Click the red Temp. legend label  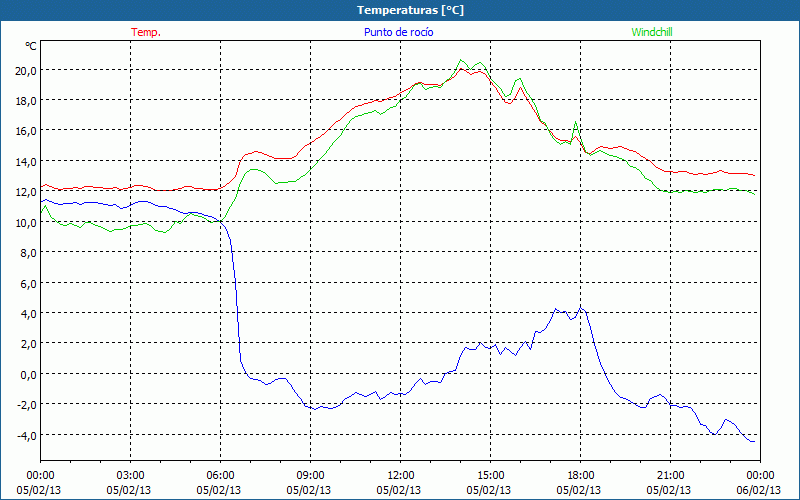[146, 32]
